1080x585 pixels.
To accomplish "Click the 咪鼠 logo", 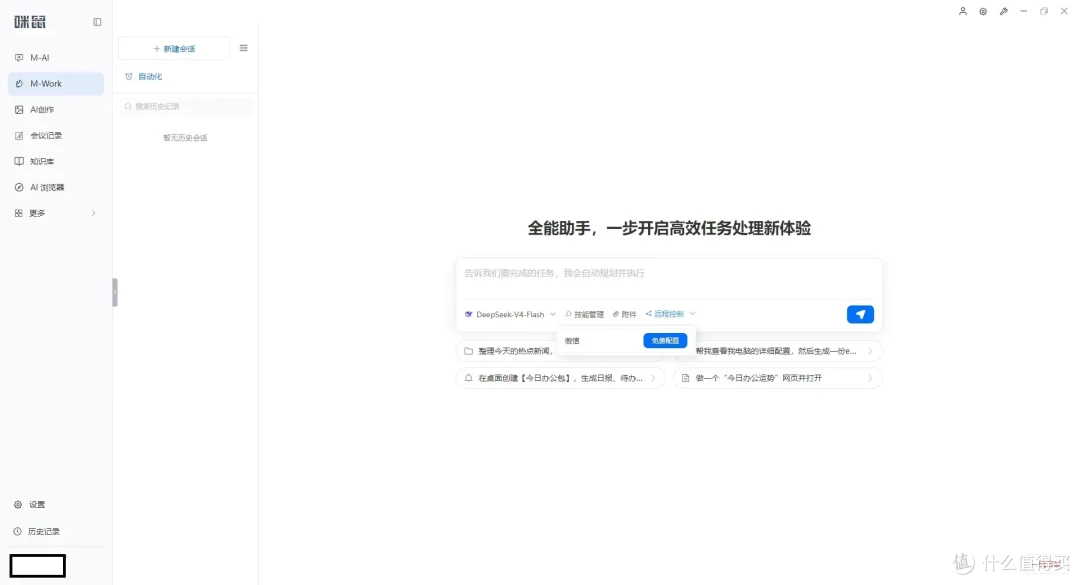I will tap(30, 22).
